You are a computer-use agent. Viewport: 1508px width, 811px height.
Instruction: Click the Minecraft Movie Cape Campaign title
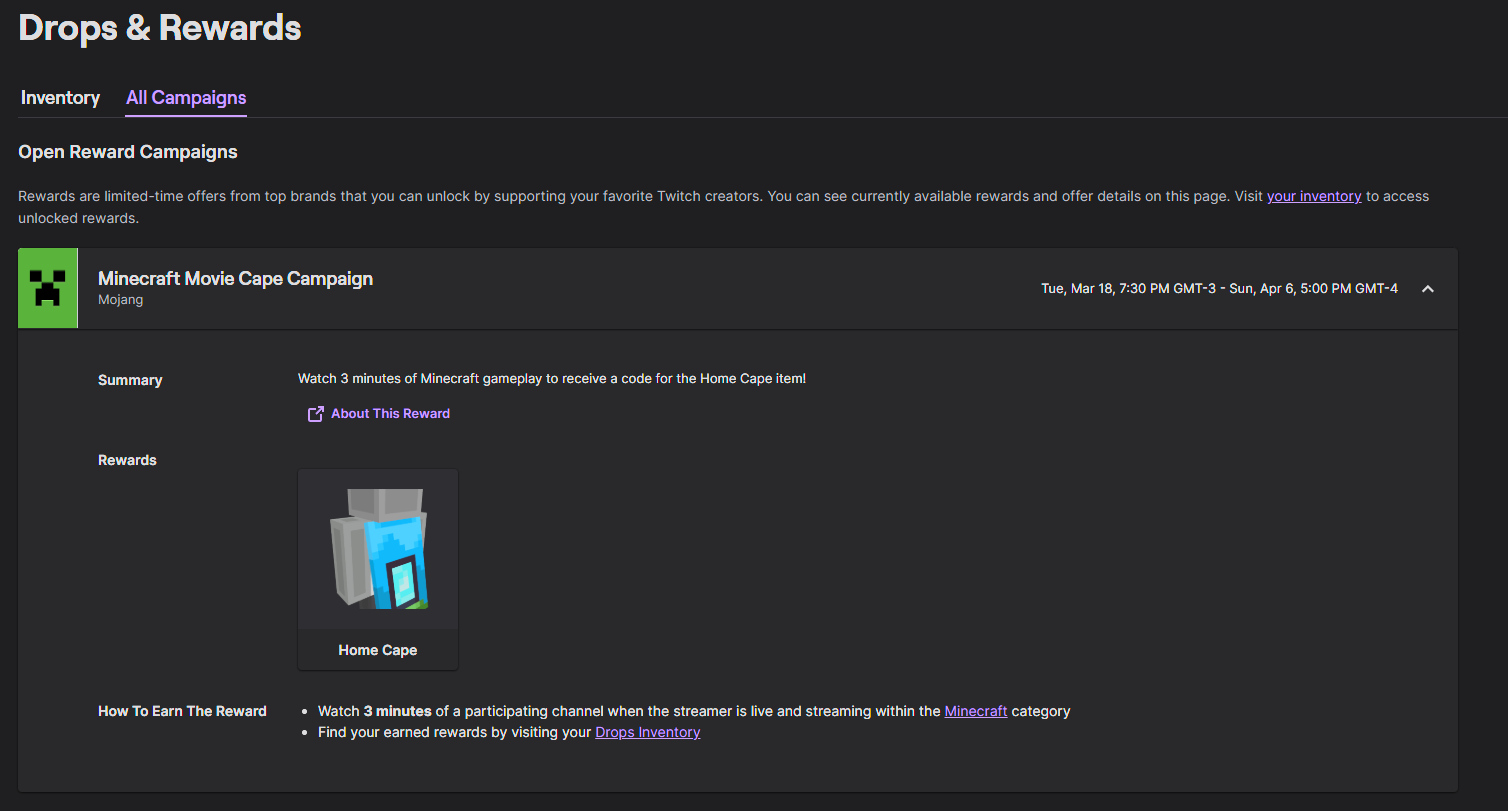point(235,279)
